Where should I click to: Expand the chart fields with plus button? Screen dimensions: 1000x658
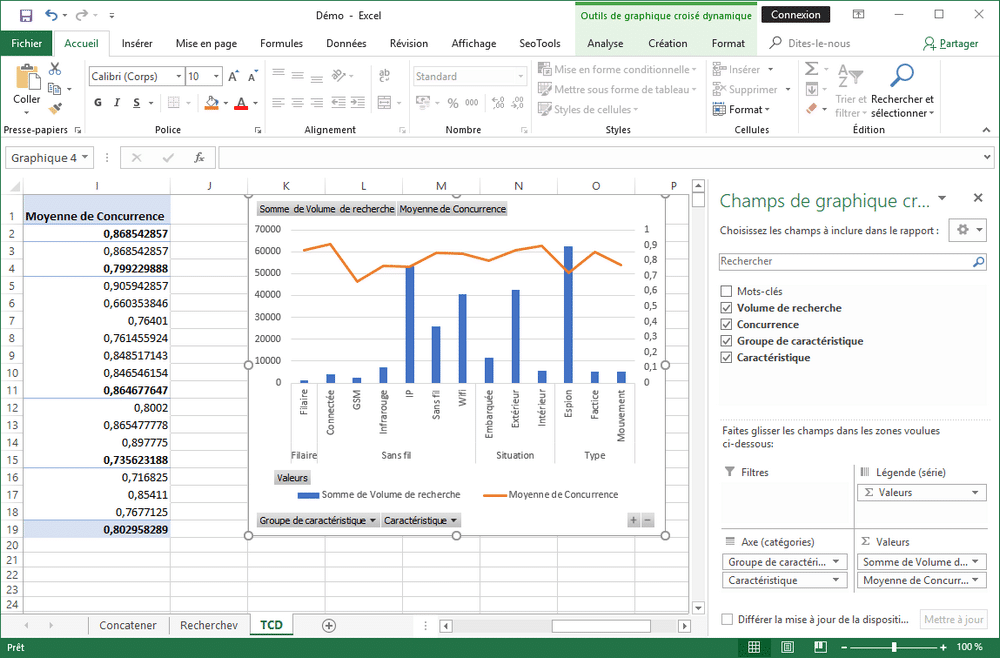click(x=633, y=520)
